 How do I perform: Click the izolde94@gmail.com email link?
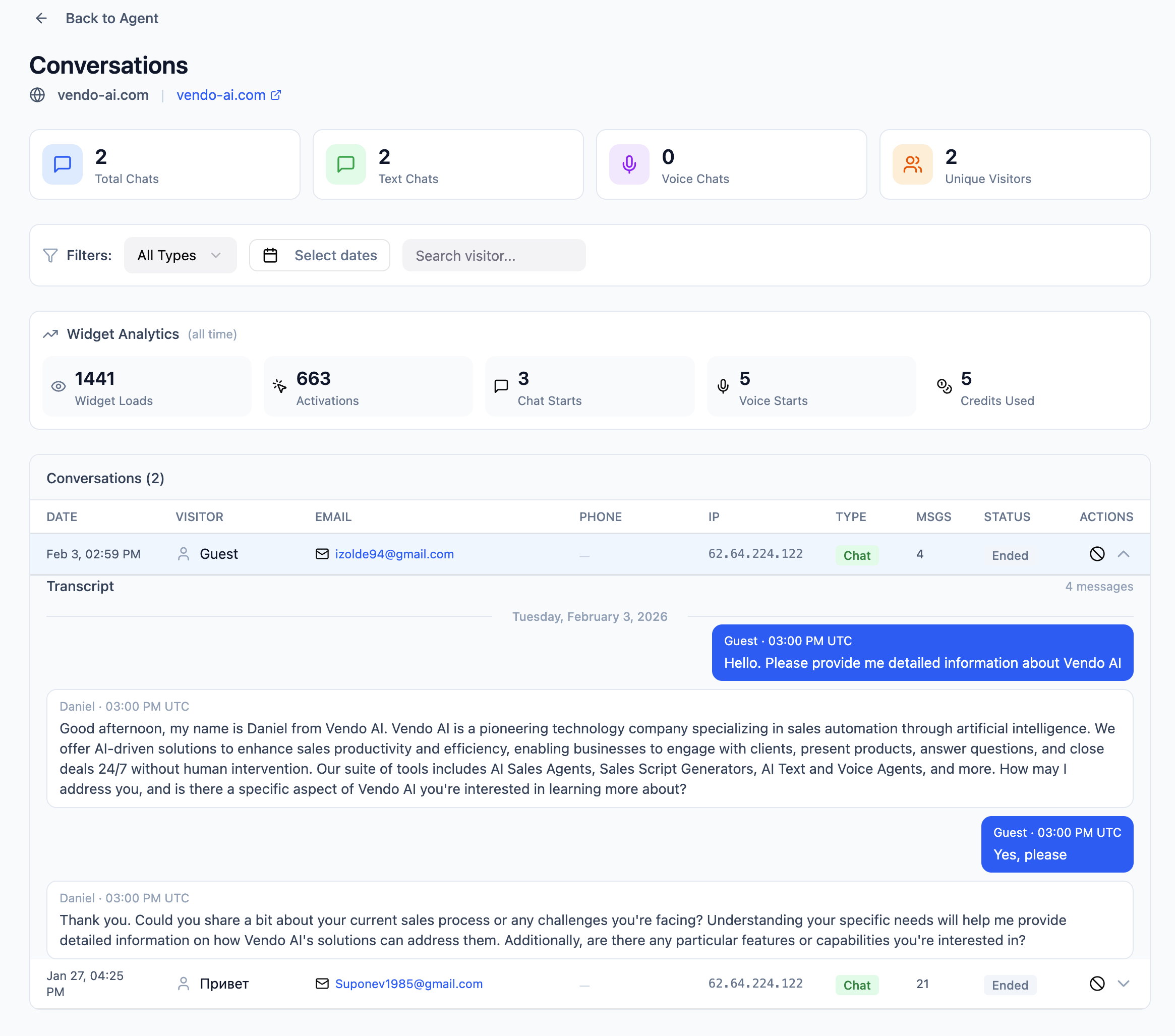[x=394, y=554]
